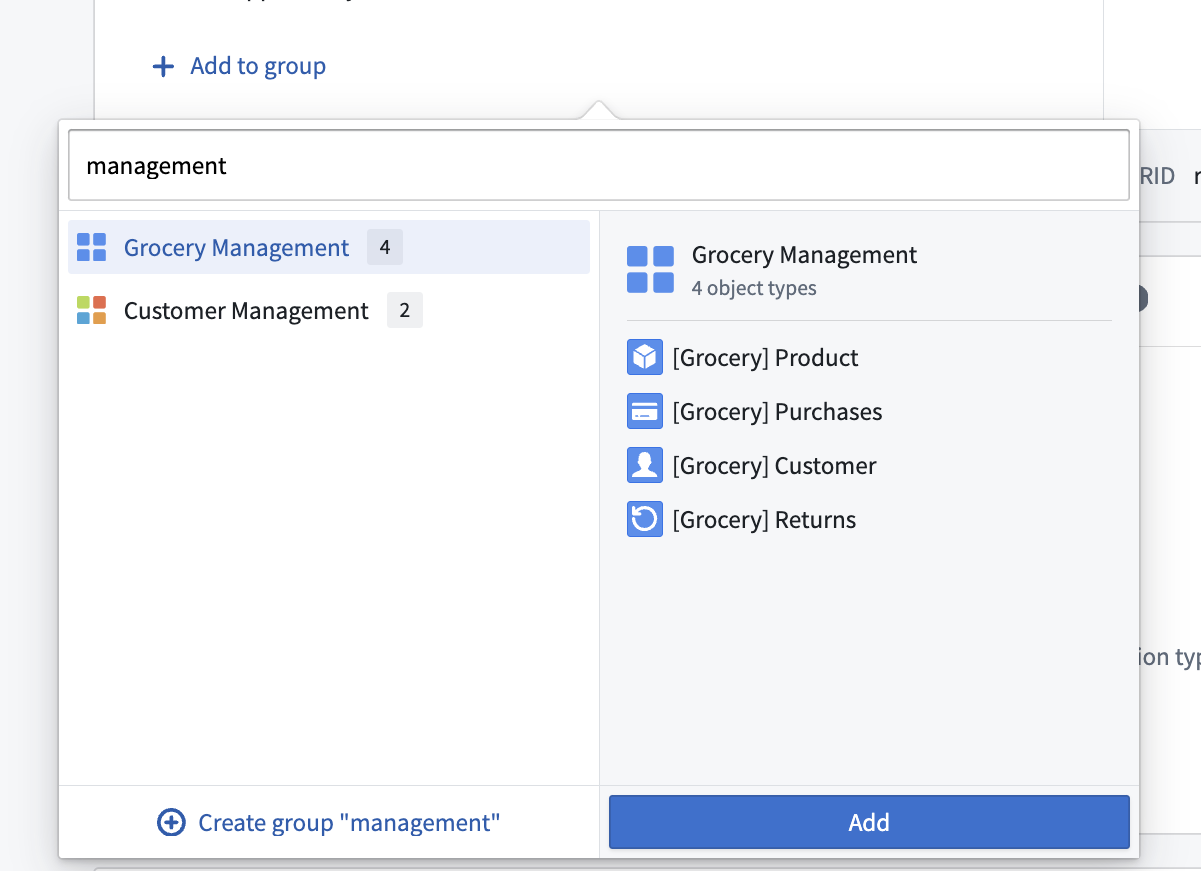Image resolution: width=1201 pixels, height=871 pixels.
Task: Click the [Grocery] Product cube icon
Action: 645,357
